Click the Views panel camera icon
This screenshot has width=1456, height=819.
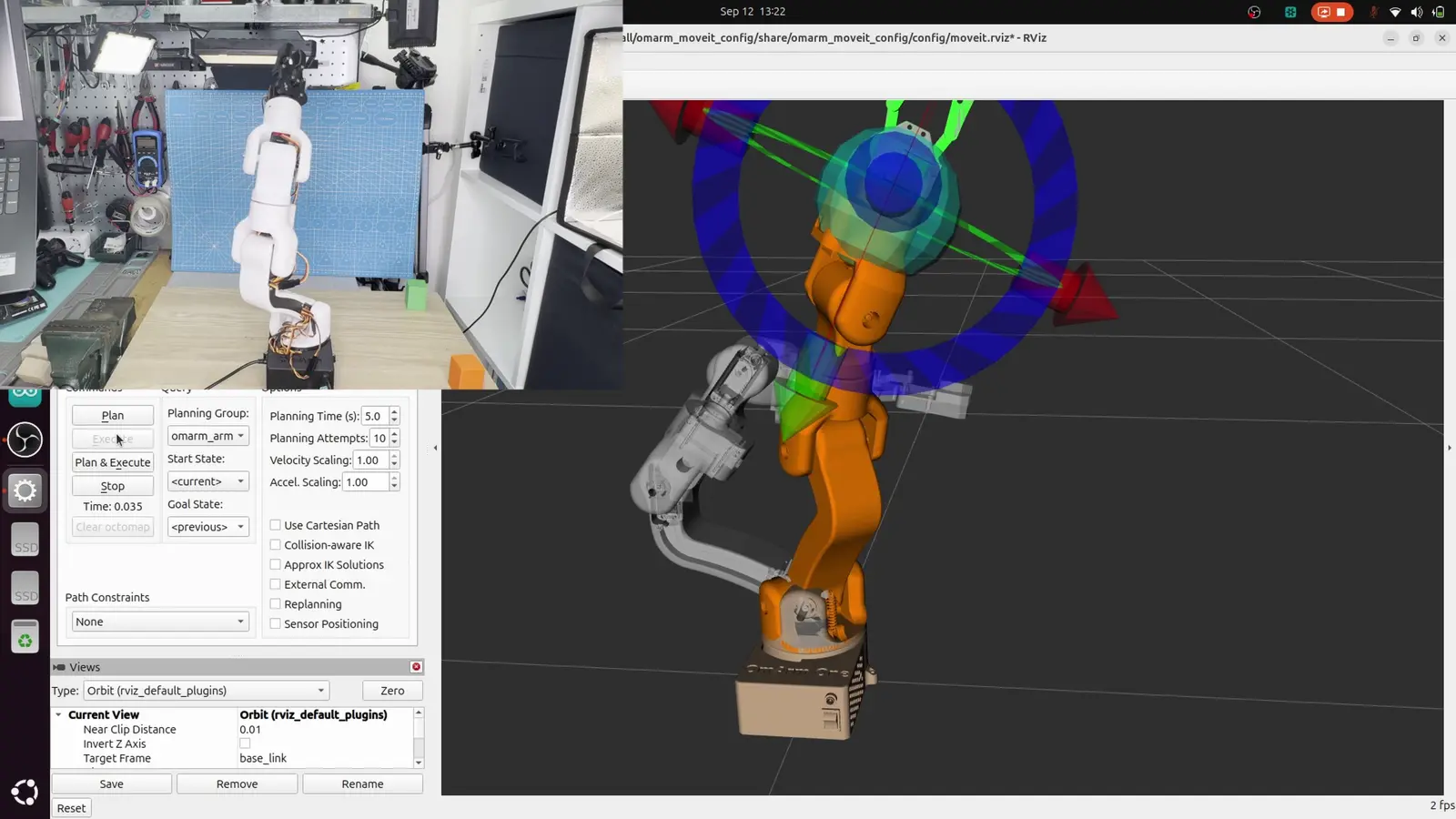tap(59, 667)
